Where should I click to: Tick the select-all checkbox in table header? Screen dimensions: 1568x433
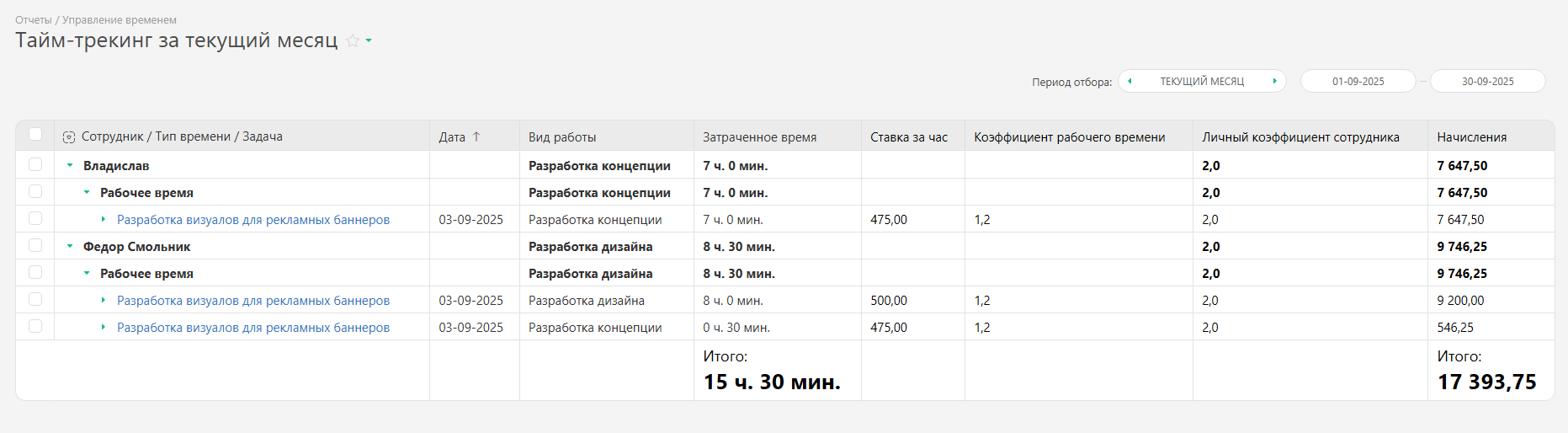[x=35, y=135]
